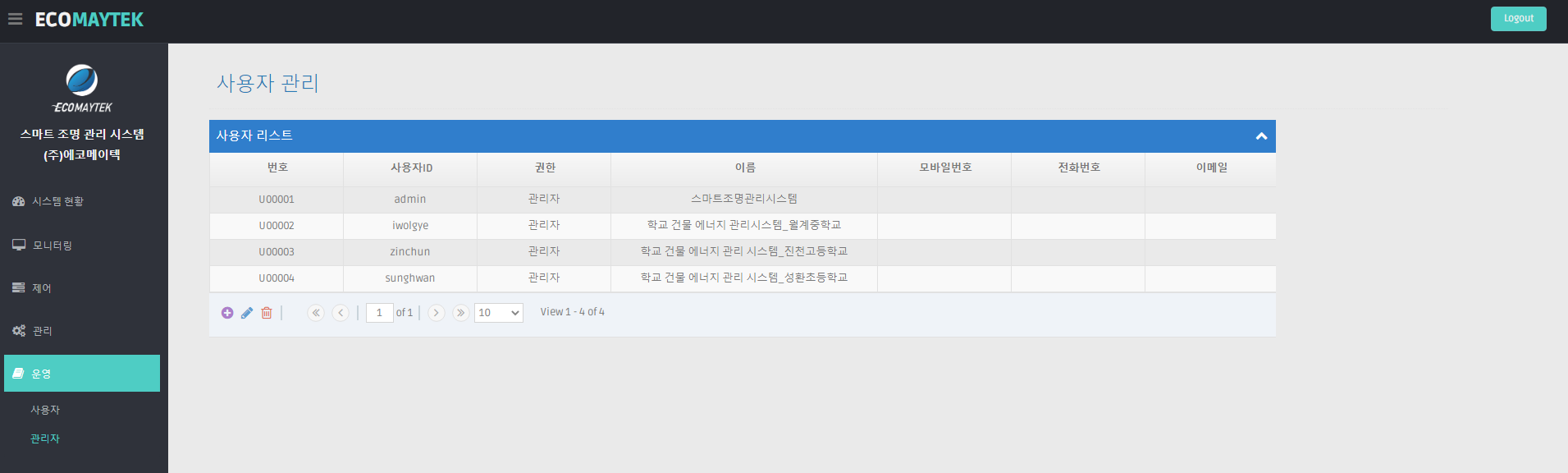The height and width of the screenshot is (473, 1568).
Task: Click the iwolgye user ID cell
Action: [x=410, y=226]
